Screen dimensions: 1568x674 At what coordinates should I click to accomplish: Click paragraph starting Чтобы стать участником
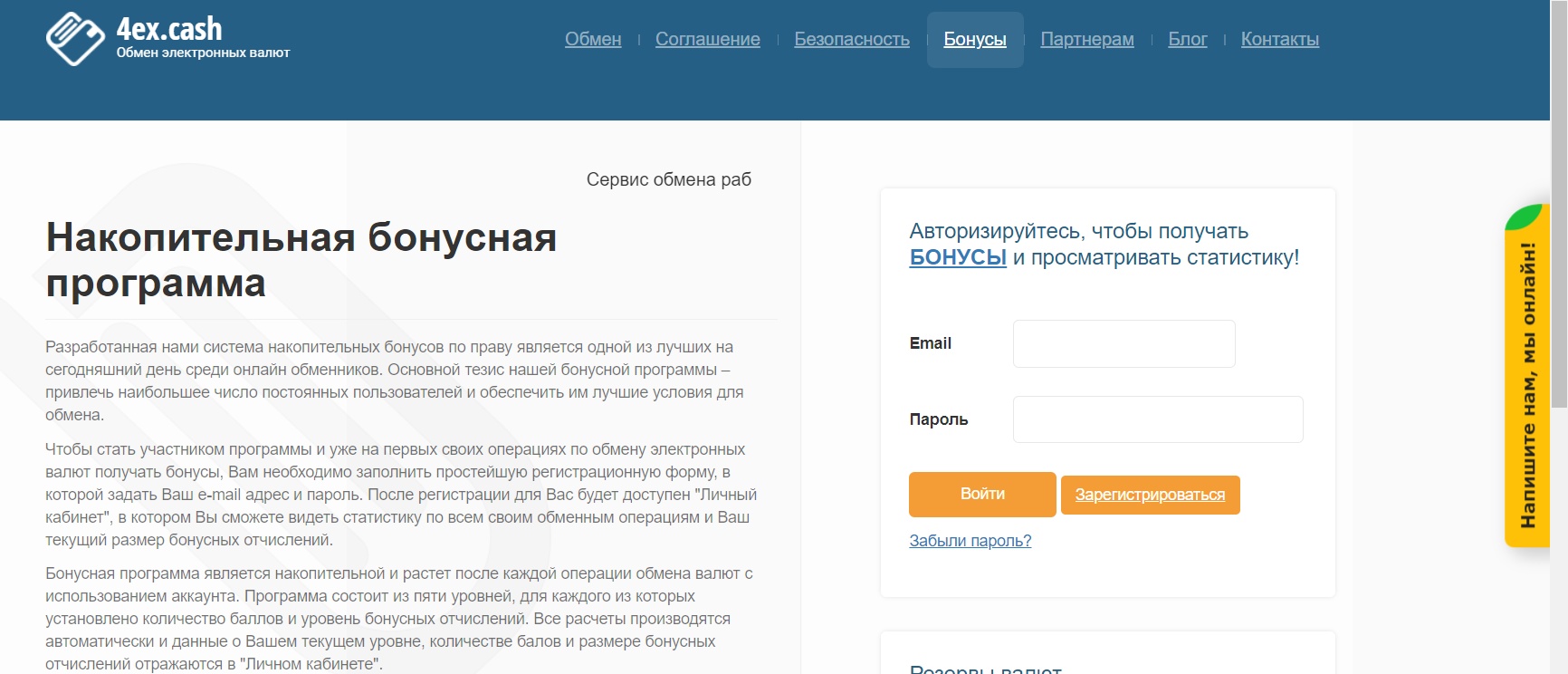click(401, 495)
